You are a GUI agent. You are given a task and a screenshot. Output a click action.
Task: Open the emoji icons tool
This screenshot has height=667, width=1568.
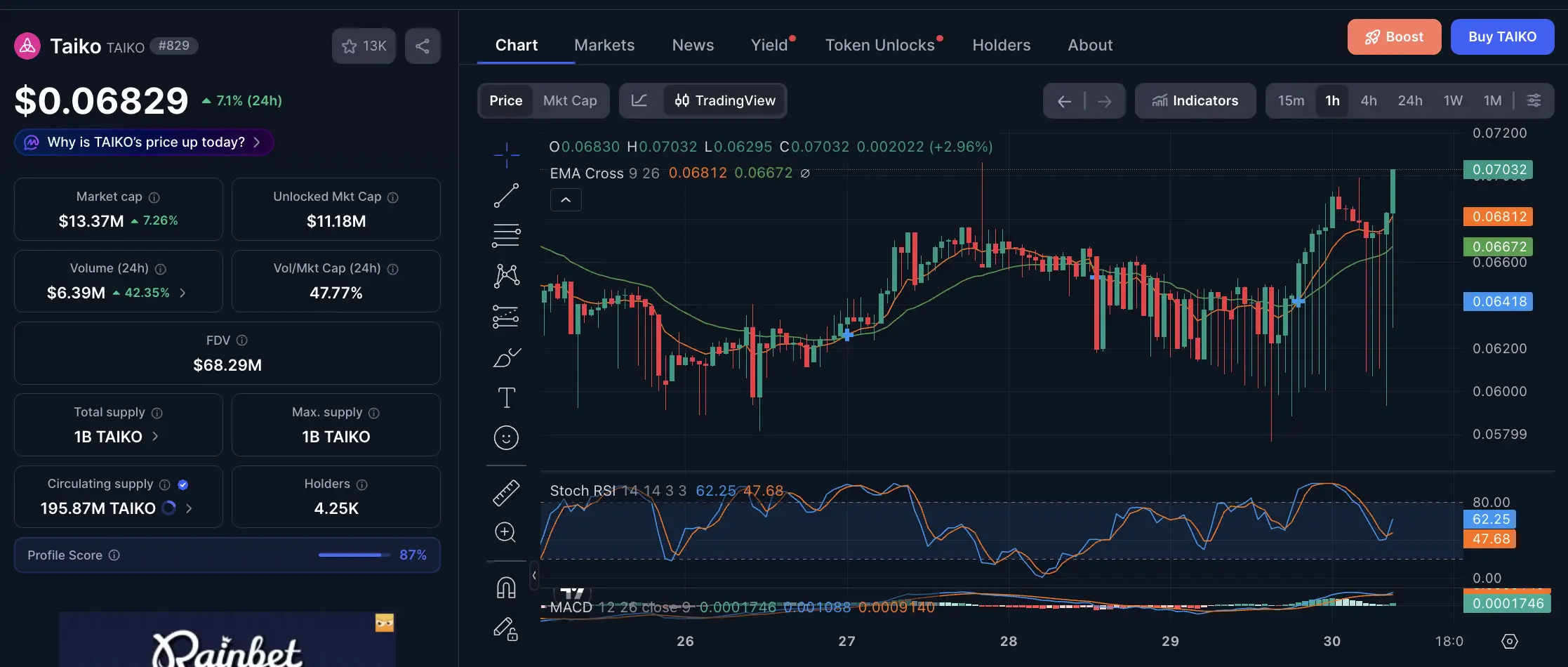(506, 438)
